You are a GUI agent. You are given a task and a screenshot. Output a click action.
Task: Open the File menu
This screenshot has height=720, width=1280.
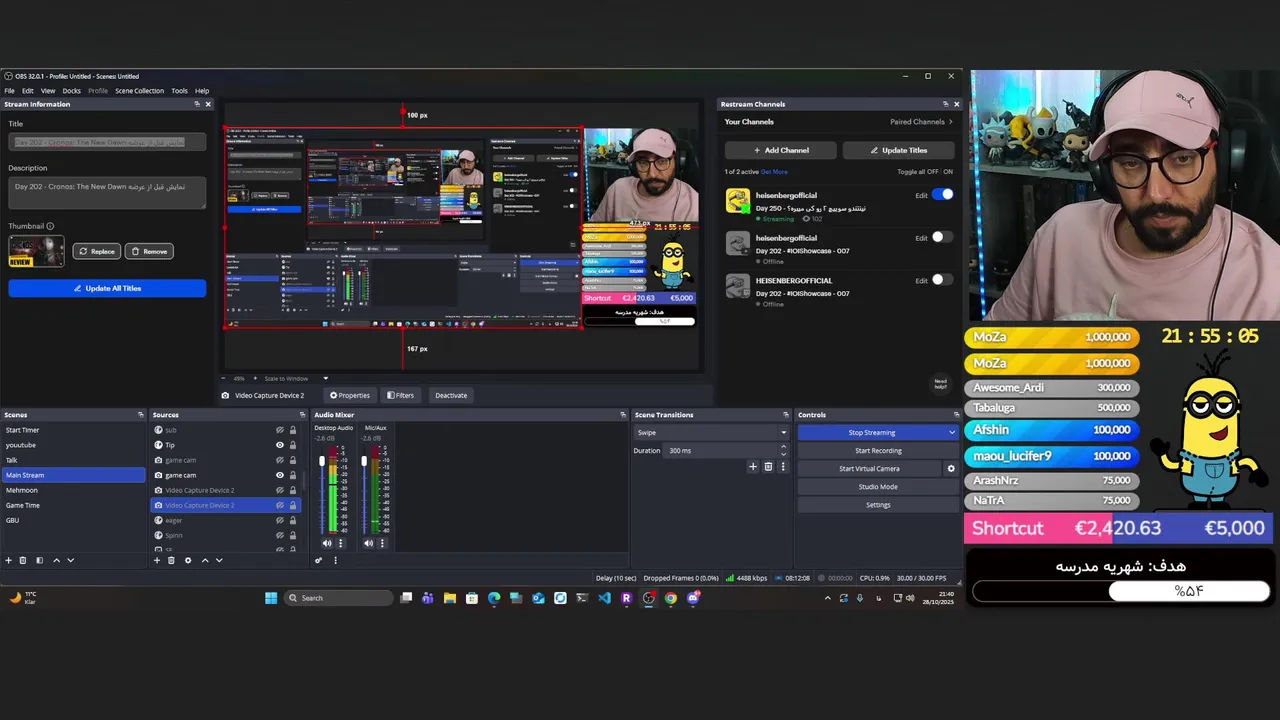click(x=9, y=91)
